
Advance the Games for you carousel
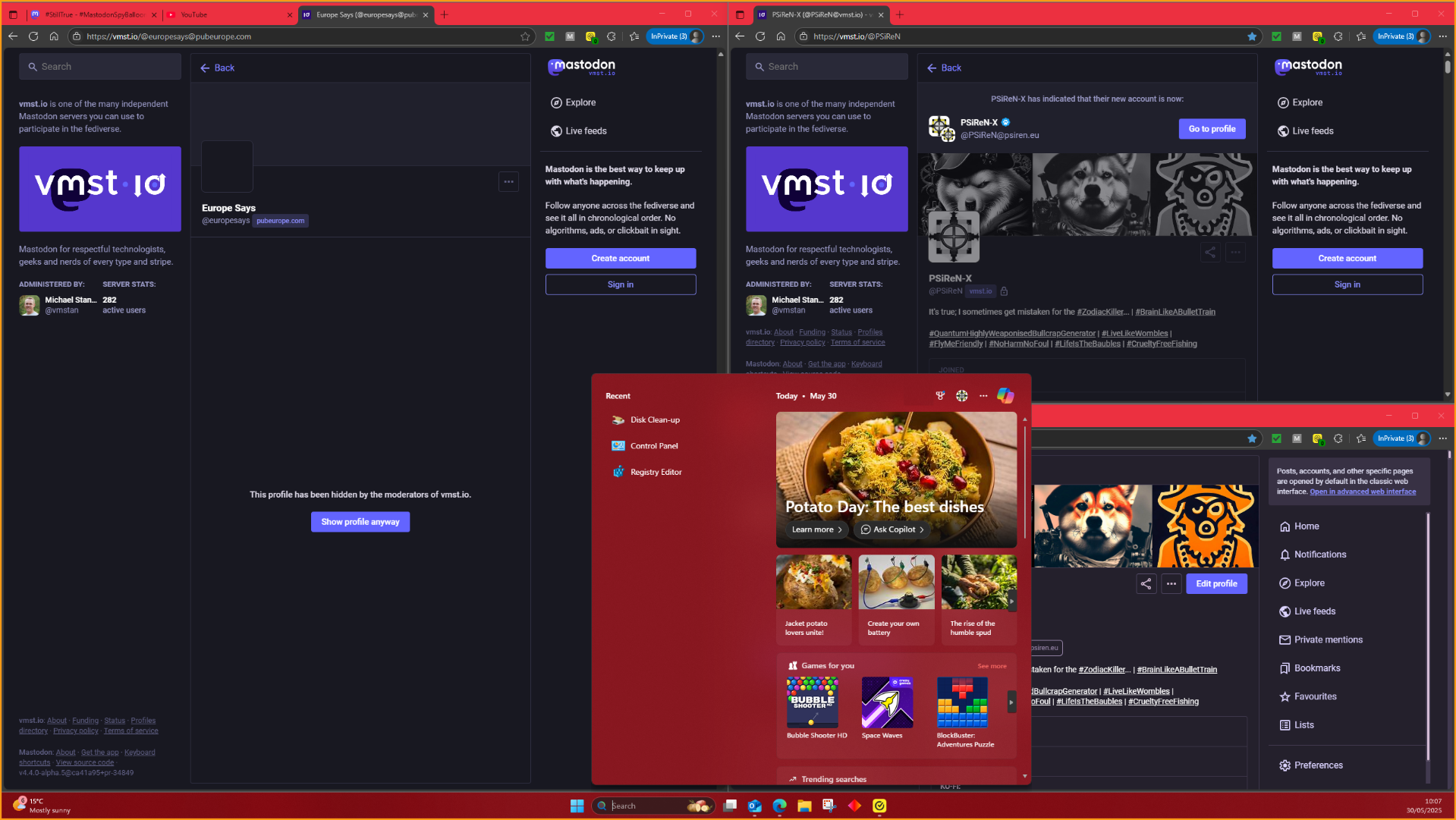(1011, 702)
